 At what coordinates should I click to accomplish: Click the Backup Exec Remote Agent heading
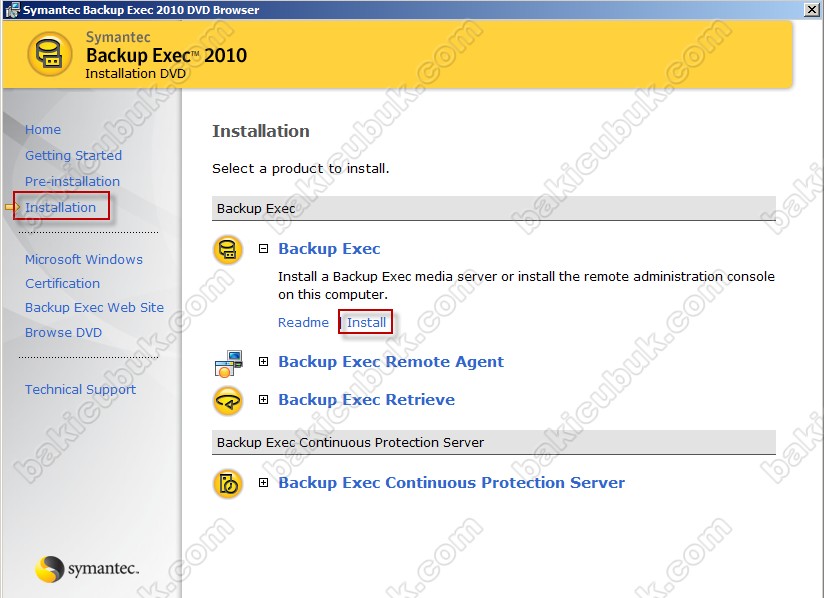391,362
